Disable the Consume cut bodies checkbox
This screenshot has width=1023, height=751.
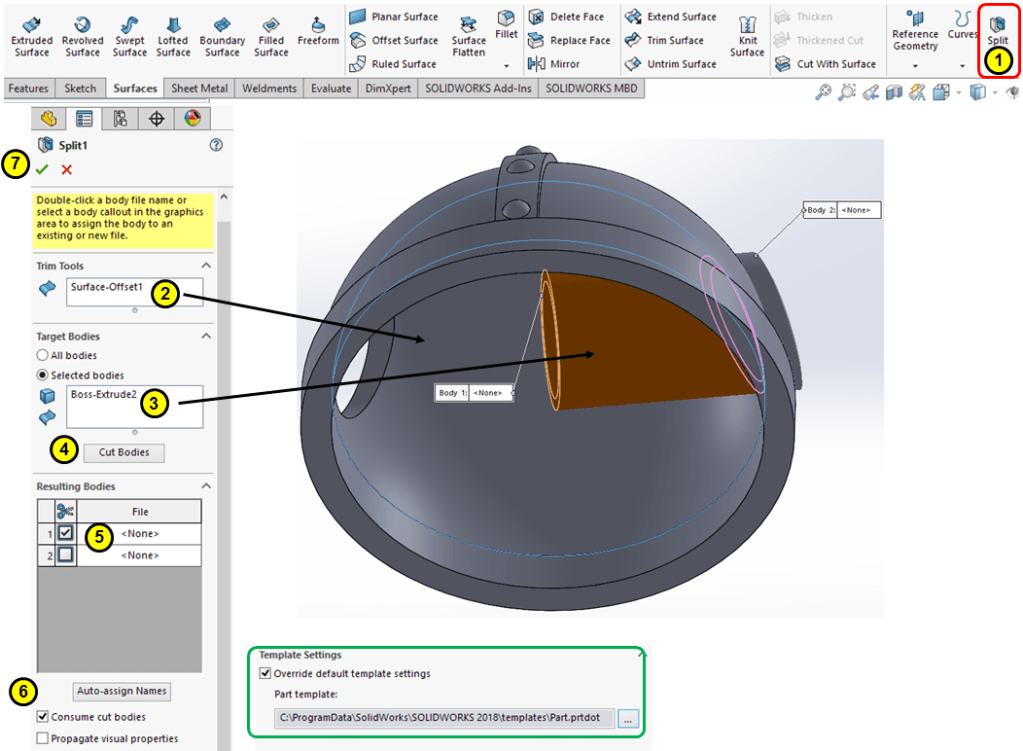click(43, 717)
